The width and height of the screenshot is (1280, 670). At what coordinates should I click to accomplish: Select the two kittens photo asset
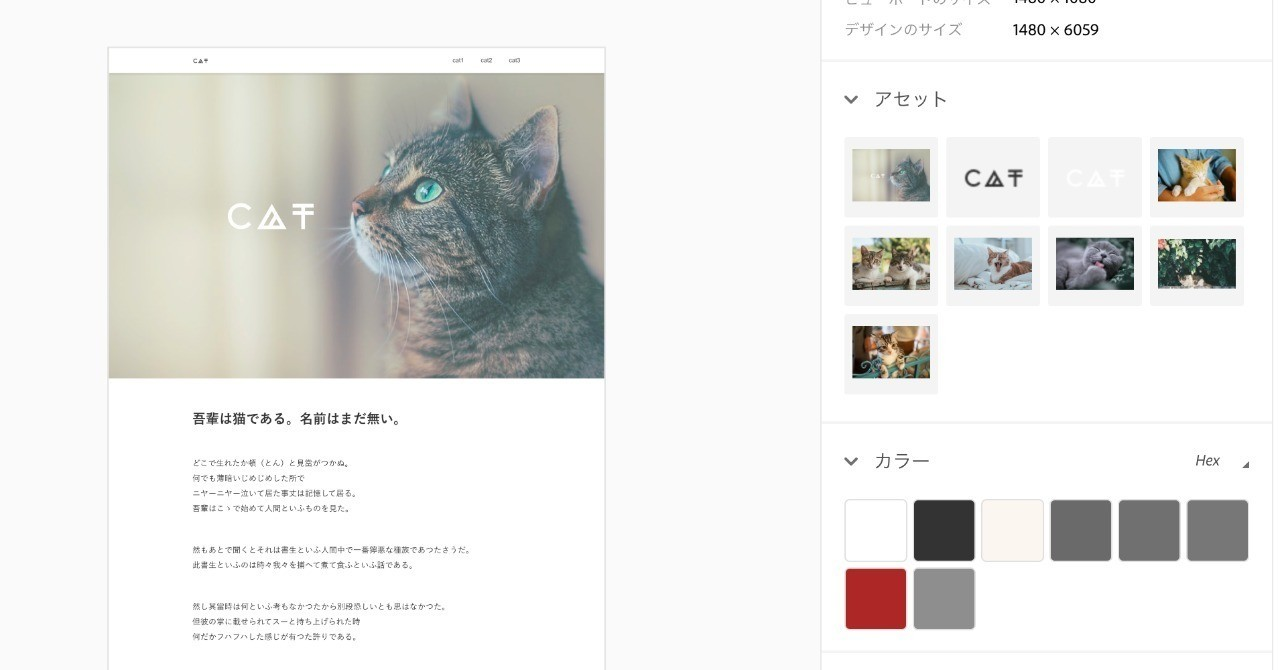point(891,265)
